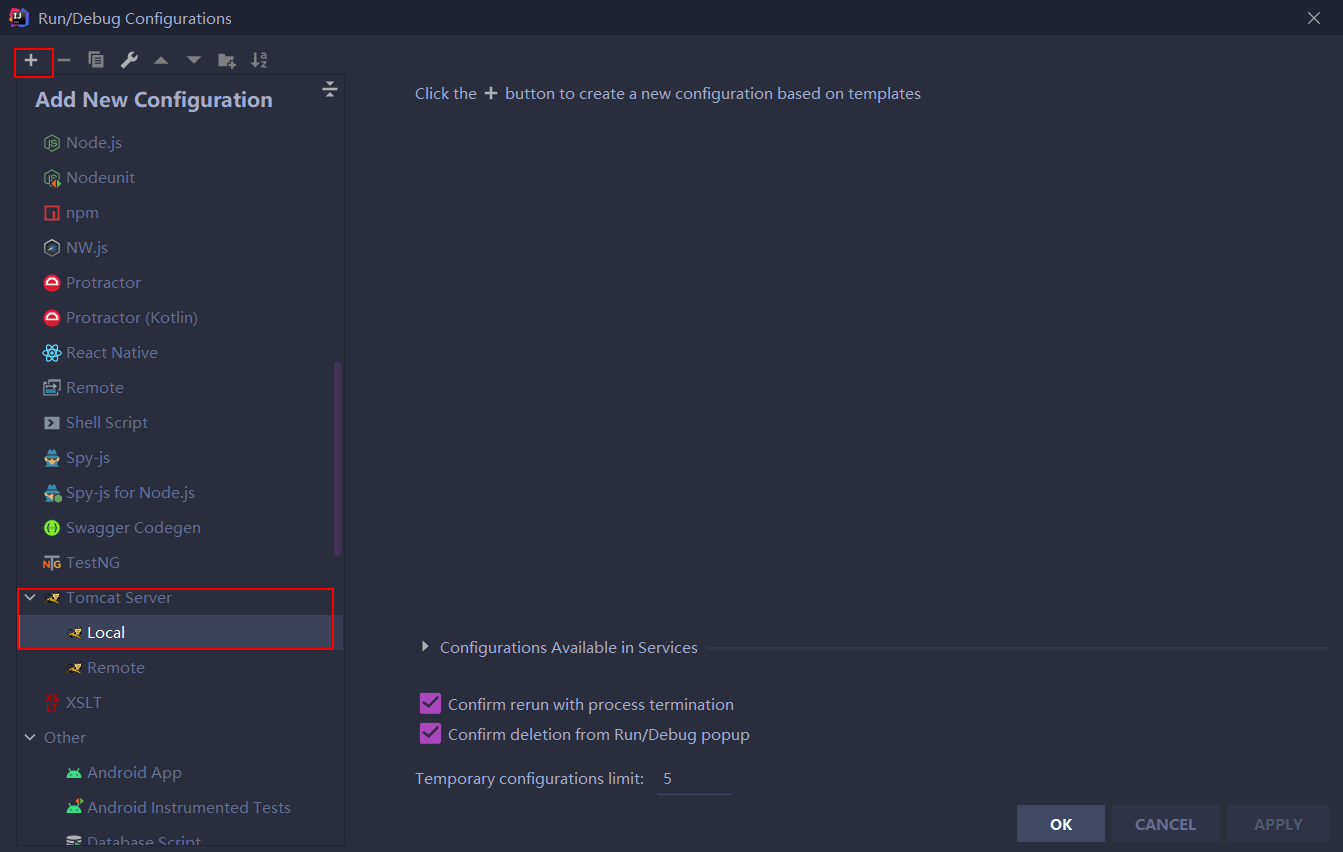Viewport: 1343px width, 852px height.
Task: Click the collapse icon beside Add New Configuration
Action: click(330, 90)
